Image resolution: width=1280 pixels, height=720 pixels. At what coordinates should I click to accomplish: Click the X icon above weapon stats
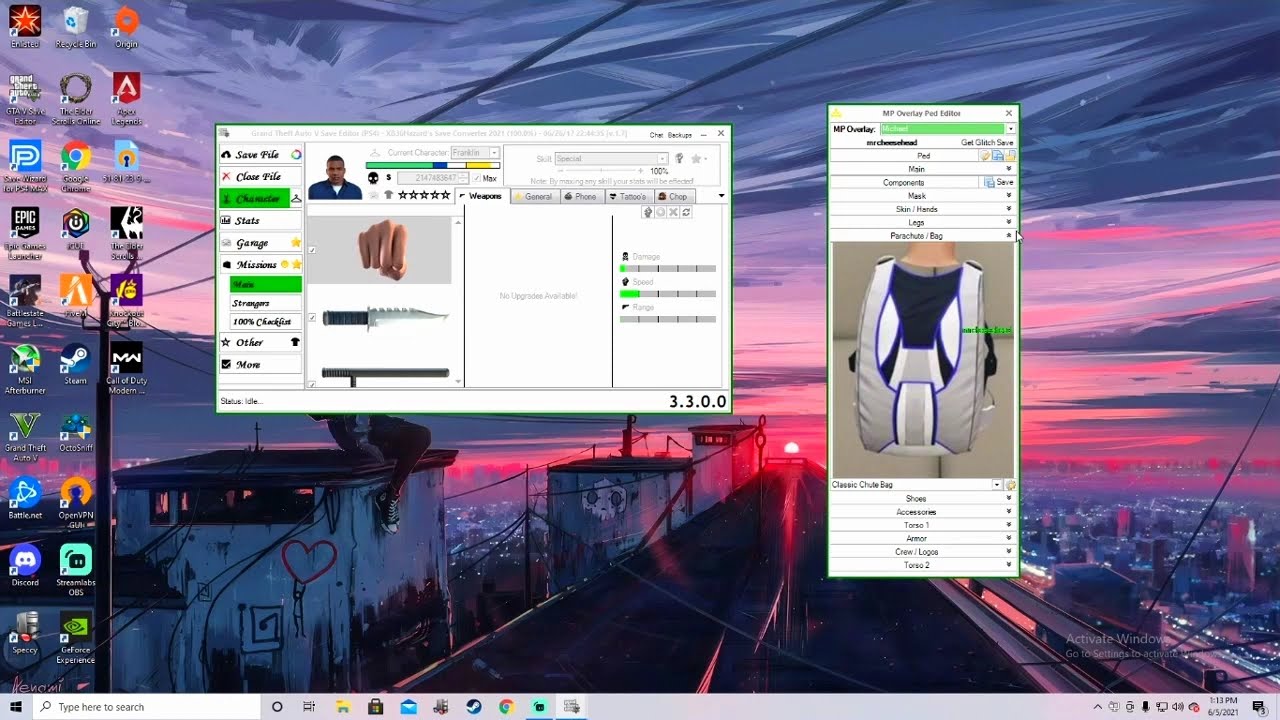673,212
